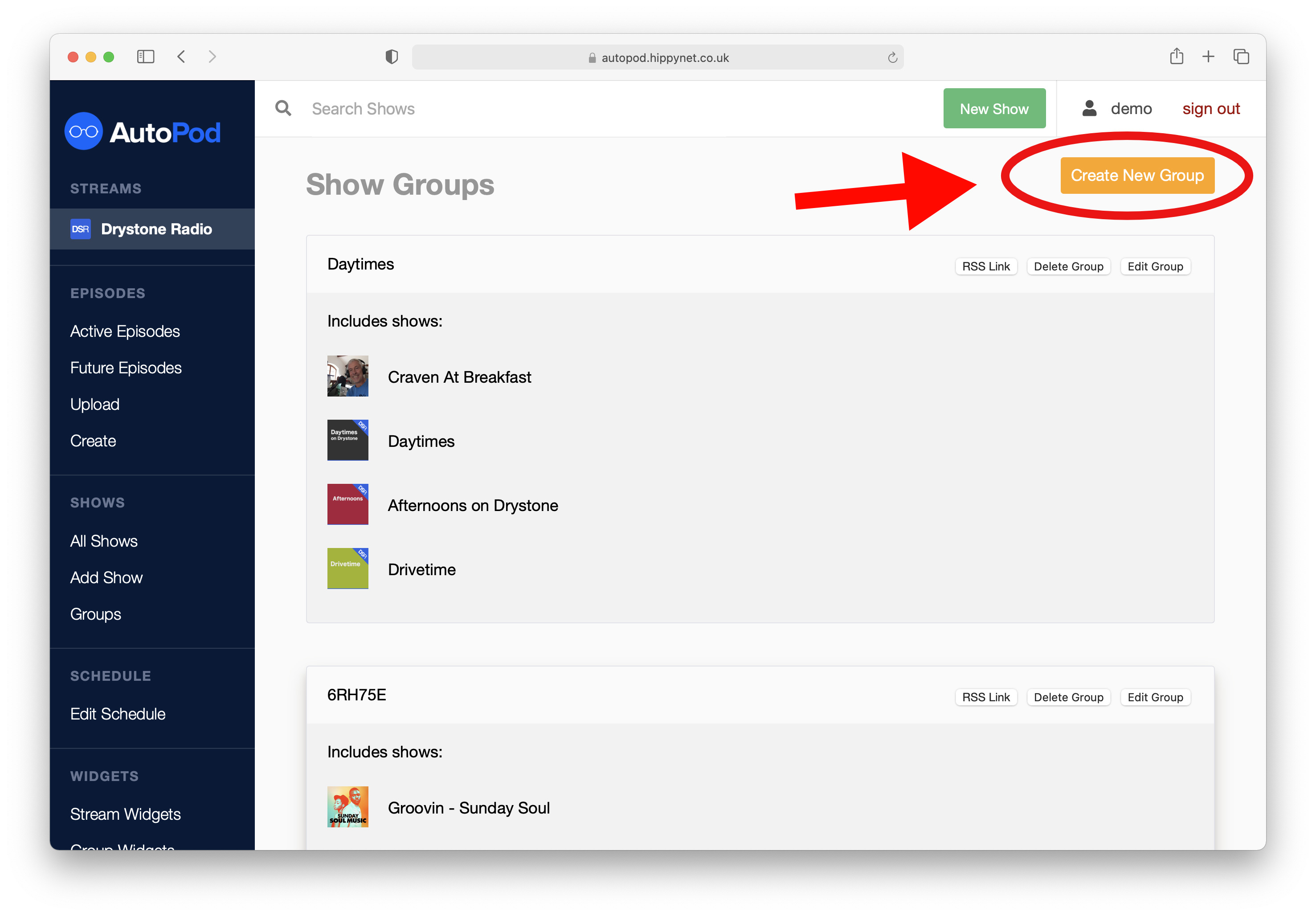Open Groups in sidebar
The image size is (1316, 916).
point(96,614)
